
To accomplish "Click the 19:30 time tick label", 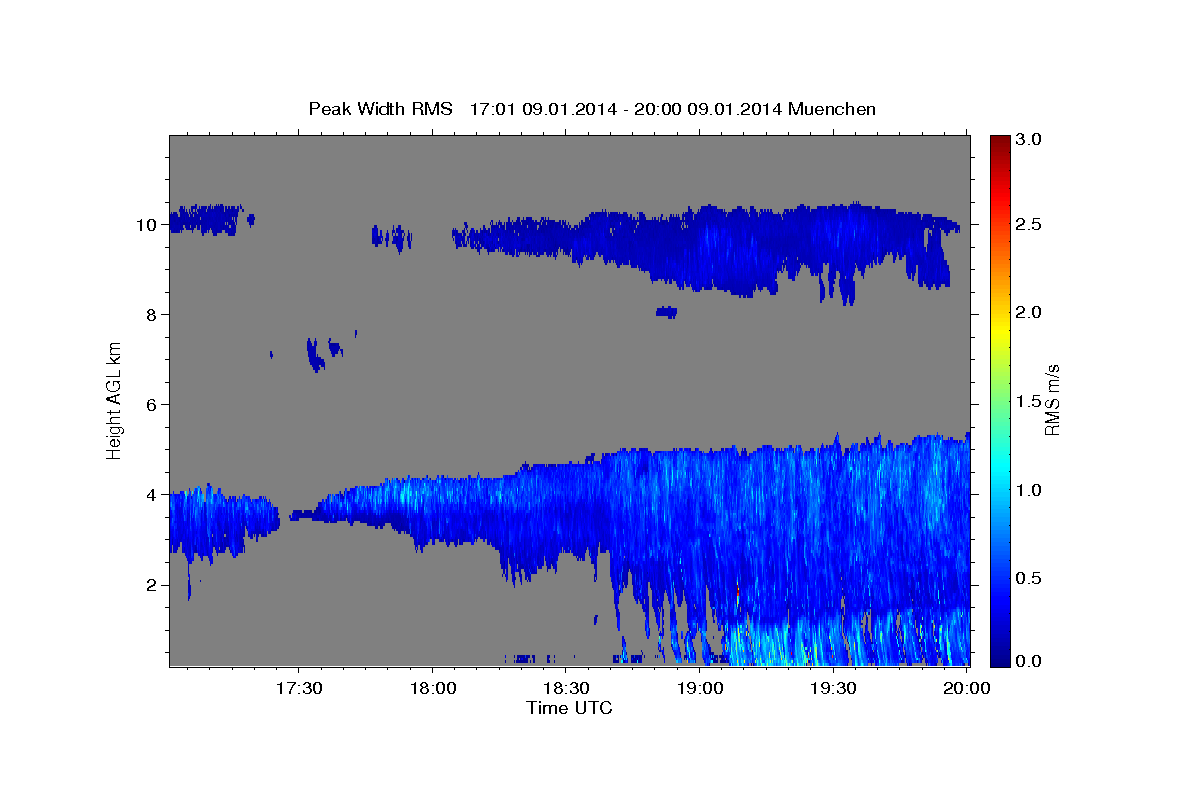I will 832,688.
